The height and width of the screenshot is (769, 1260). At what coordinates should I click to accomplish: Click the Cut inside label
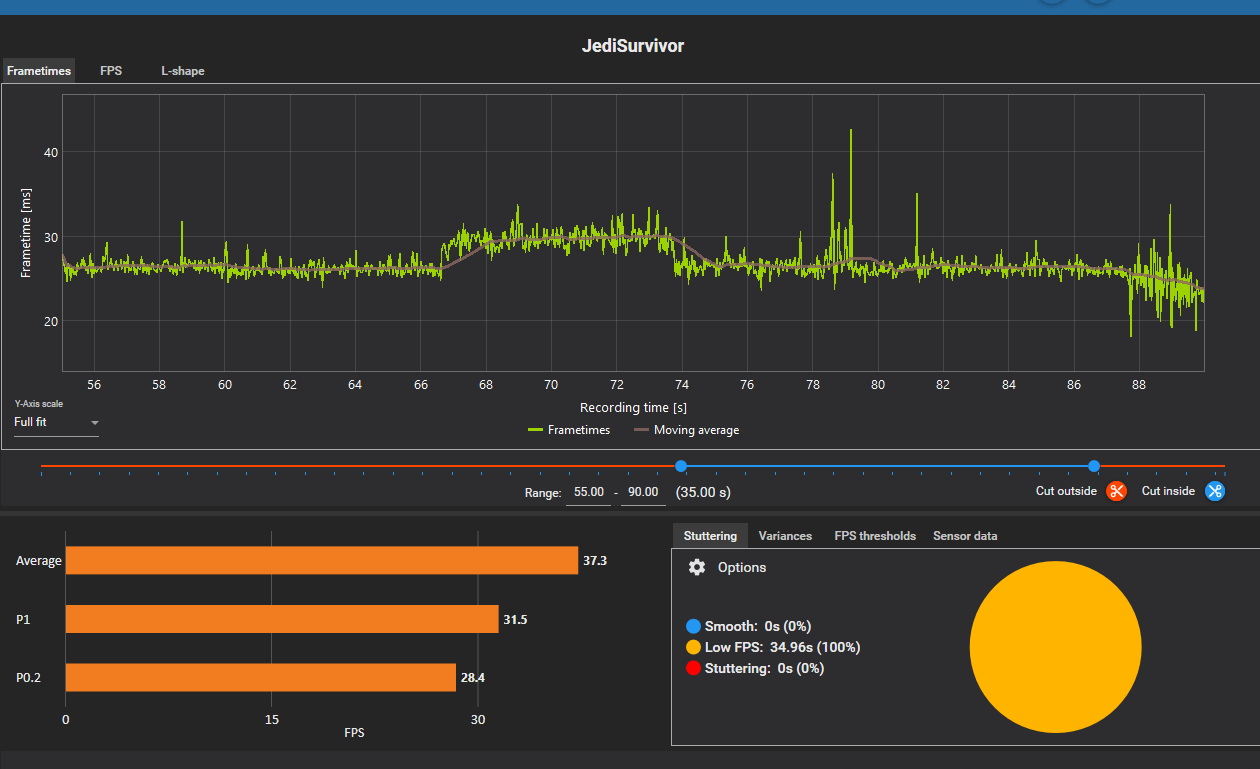point(1168,491)
